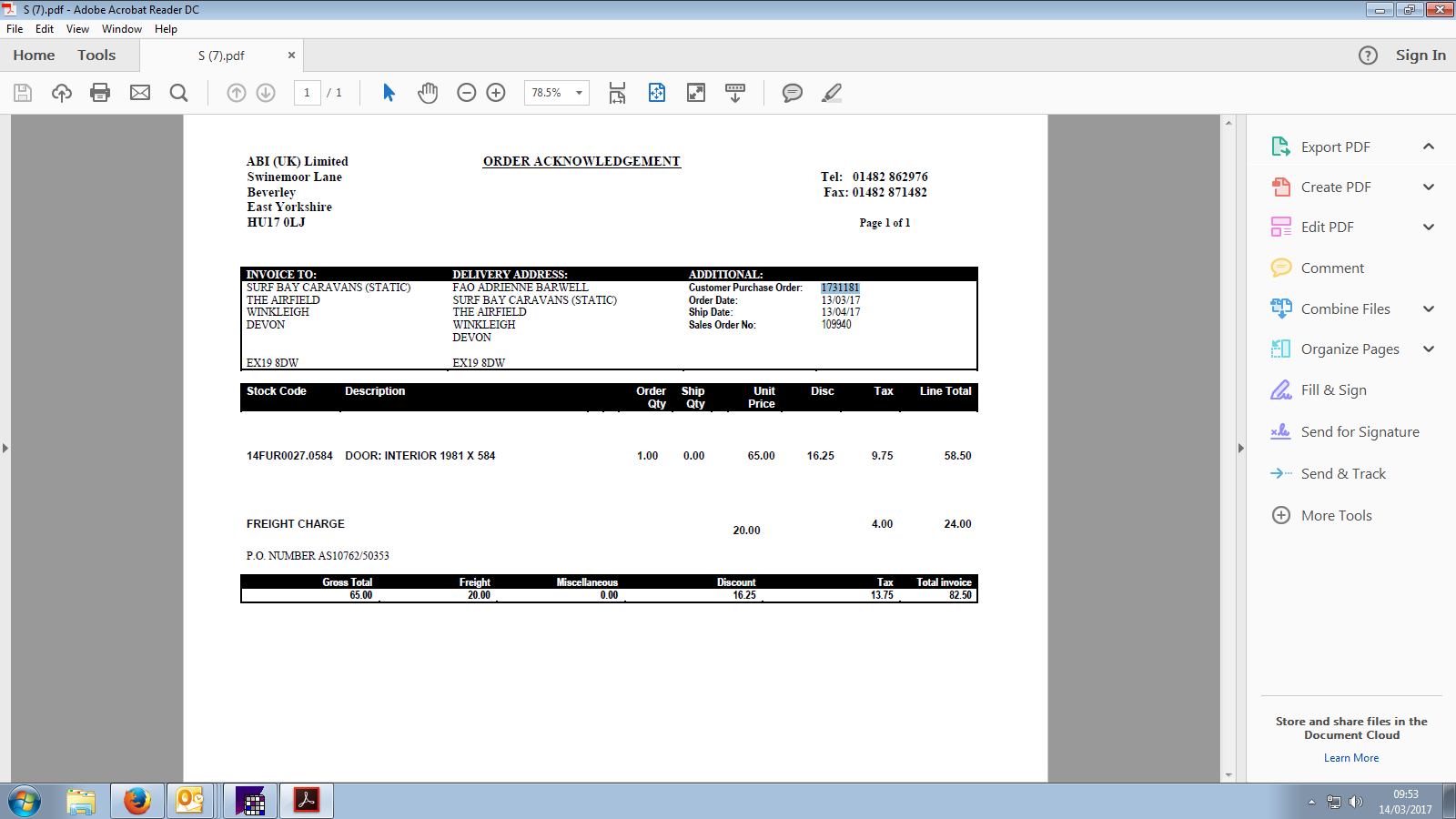The image size is (1456, 819).
Task: Expand the Create PDF panel chevron
Action: pos(1429,187)
